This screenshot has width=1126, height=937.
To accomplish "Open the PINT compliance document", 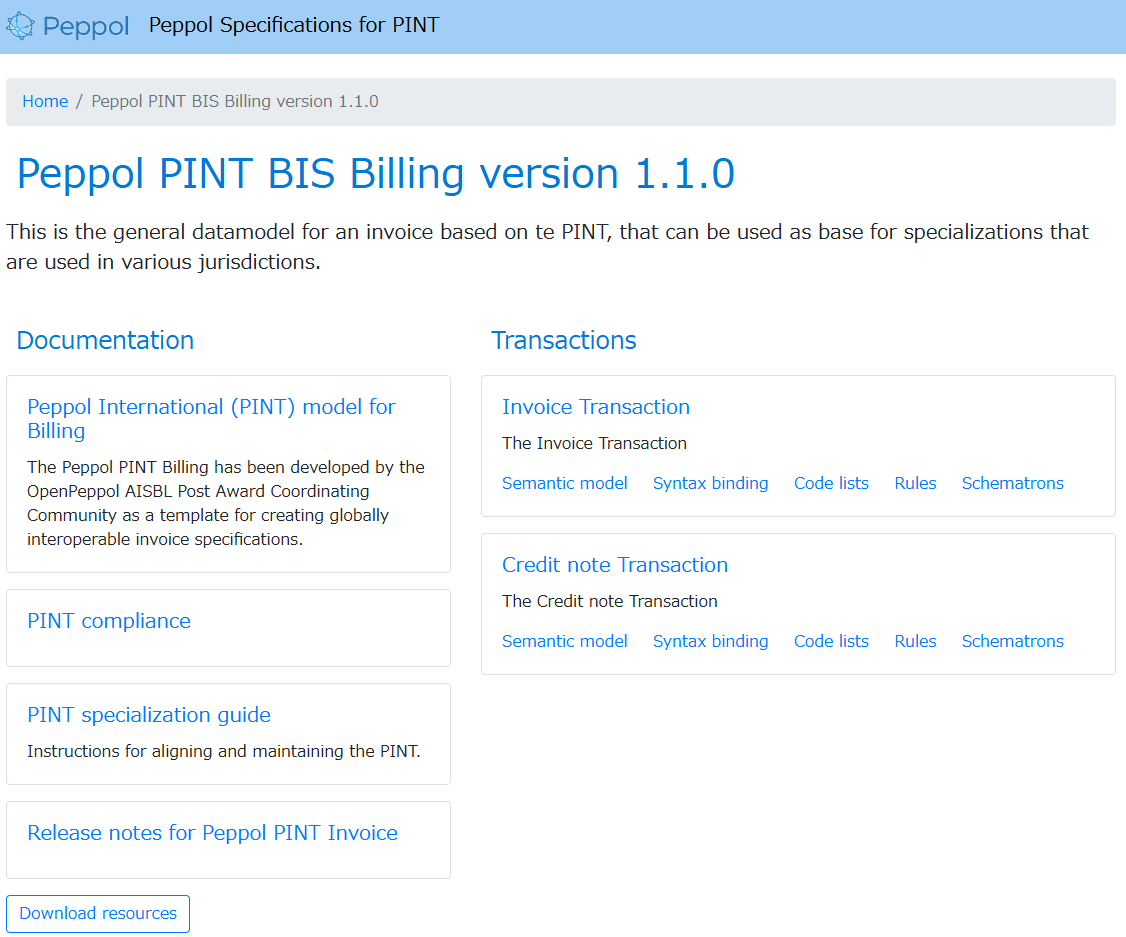I will [x=109, y=620].
